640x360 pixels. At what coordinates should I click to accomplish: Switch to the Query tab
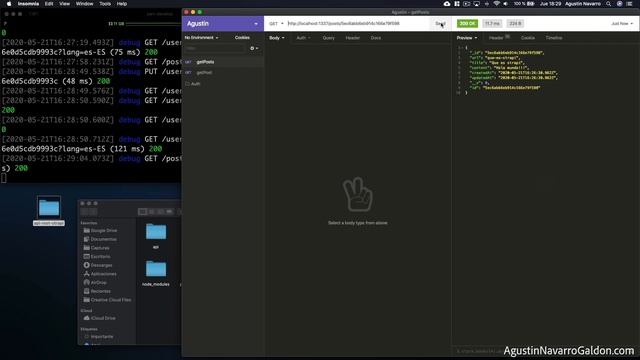point(329,38)
